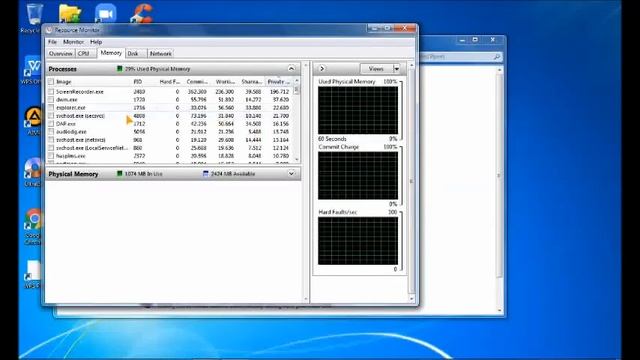The image size is (640, 360).
Task: Sort by the Commit column header
Action: (197, 82)
